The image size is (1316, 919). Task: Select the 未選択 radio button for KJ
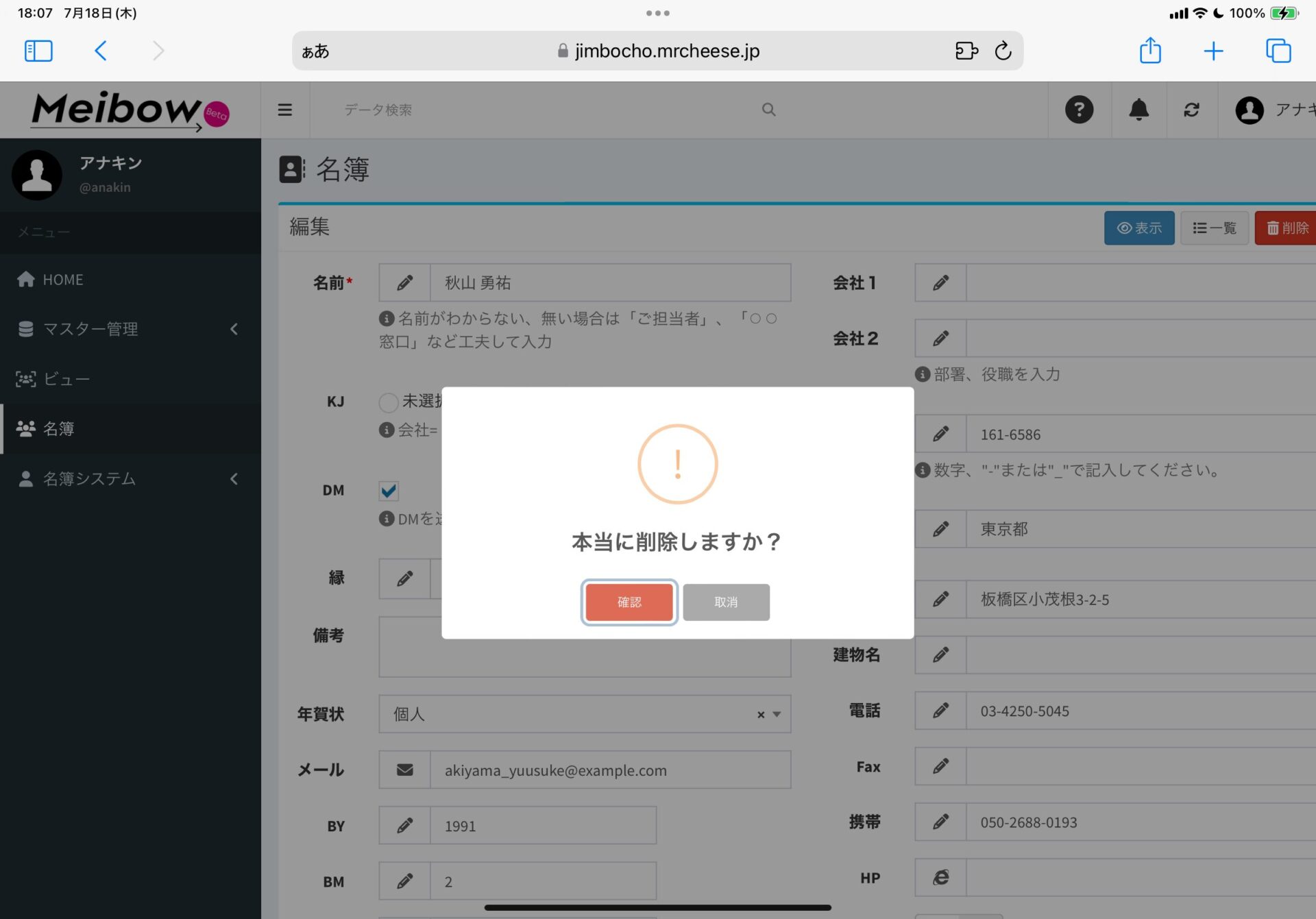pos(389,402)
